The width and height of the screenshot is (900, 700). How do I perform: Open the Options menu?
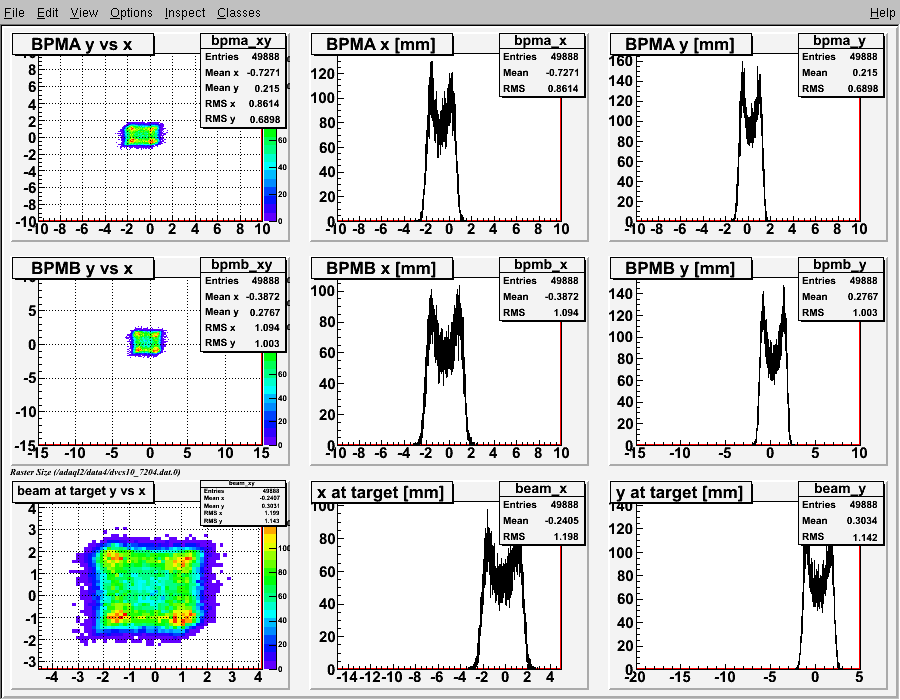131,13
